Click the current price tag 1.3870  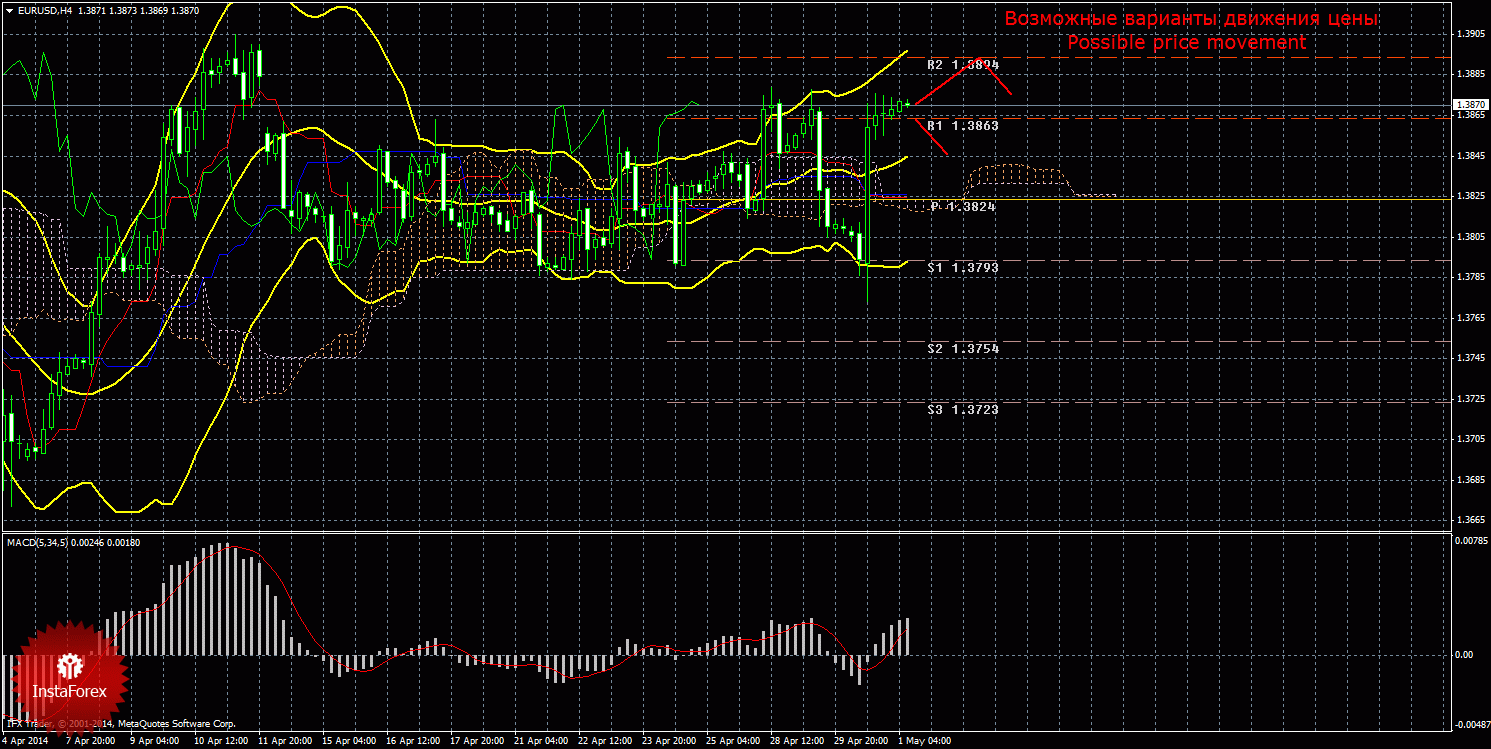tap(1469, 104)
